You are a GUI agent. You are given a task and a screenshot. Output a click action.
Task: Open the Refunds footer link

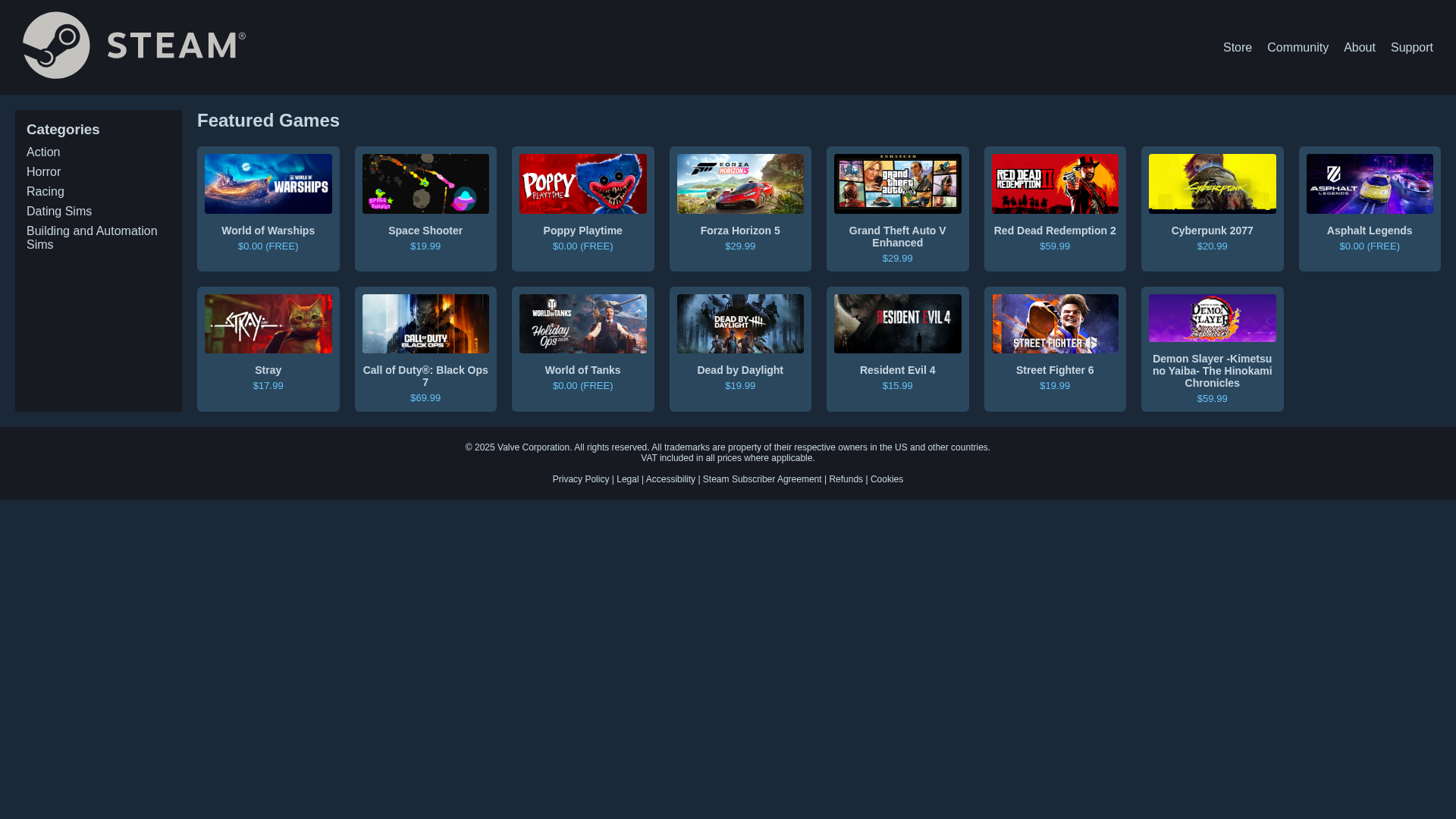tap(846, 479)
